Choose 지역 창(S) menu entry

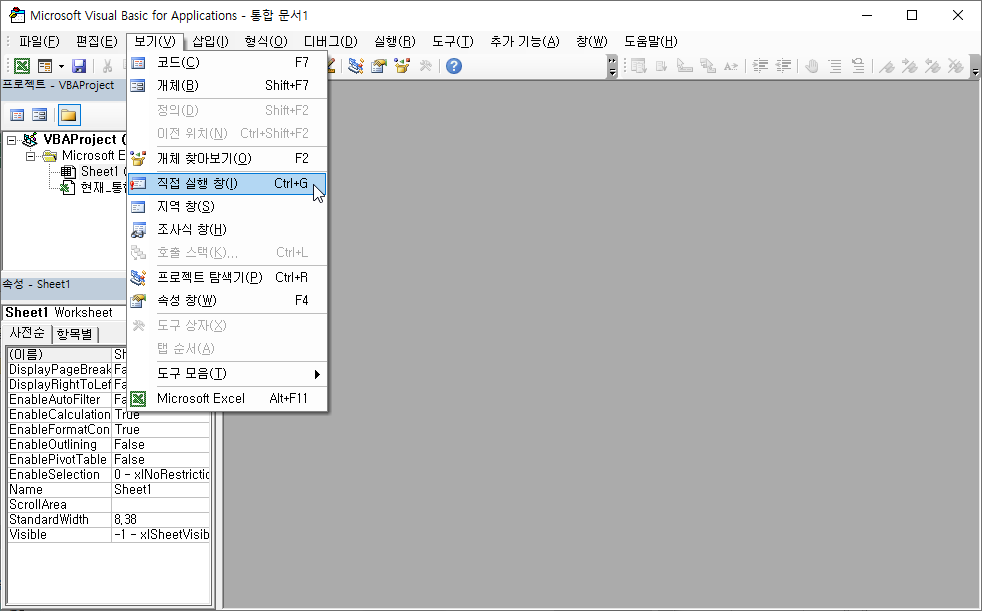pos(227,207)
